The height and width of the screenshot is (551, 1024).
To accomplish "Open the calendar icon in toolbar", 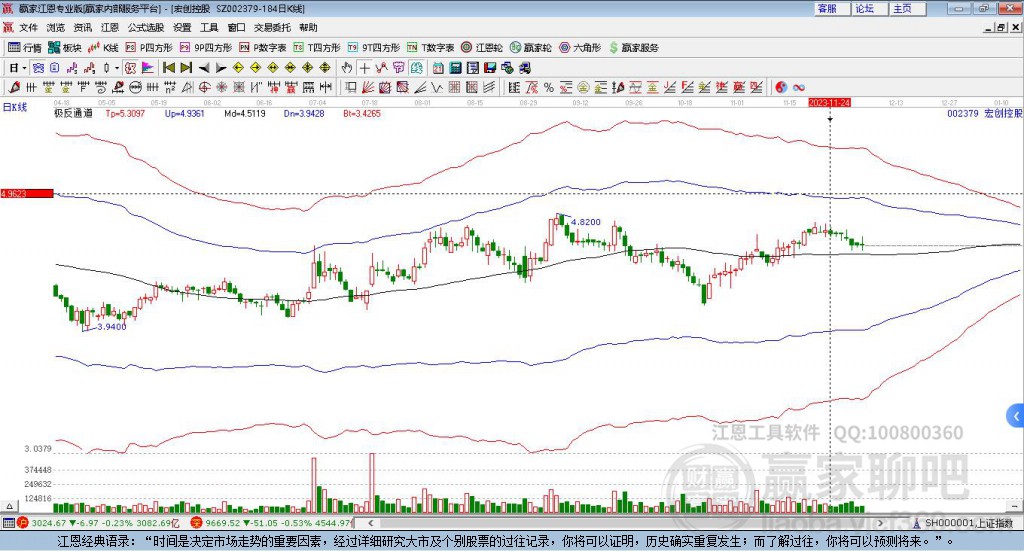I will (x=438, y=68).
